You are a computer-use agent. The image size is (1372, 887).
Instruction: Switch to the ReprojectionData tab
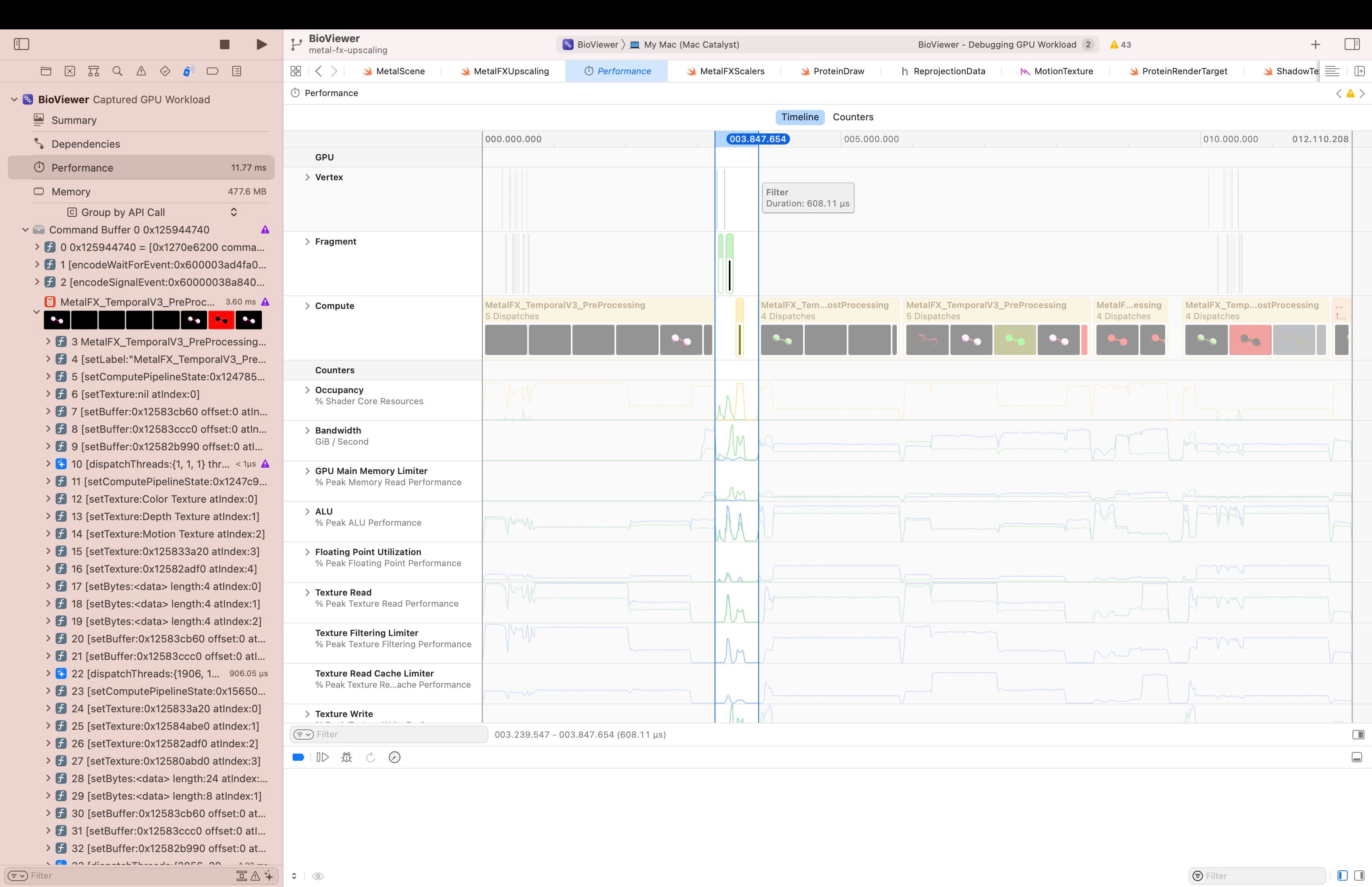point(943,71)
